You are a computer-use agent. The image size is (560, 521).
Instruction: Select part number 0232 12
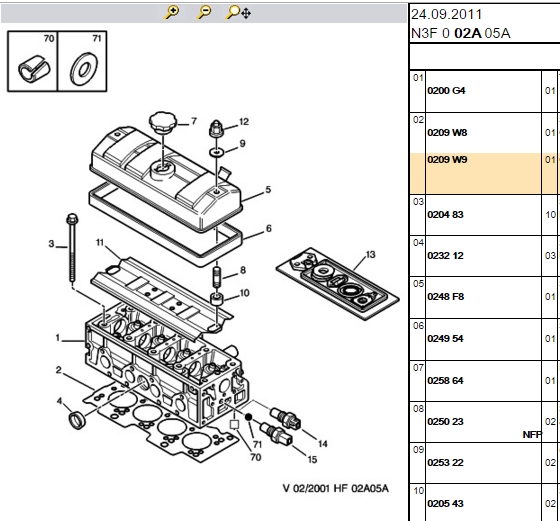[445, 256]
